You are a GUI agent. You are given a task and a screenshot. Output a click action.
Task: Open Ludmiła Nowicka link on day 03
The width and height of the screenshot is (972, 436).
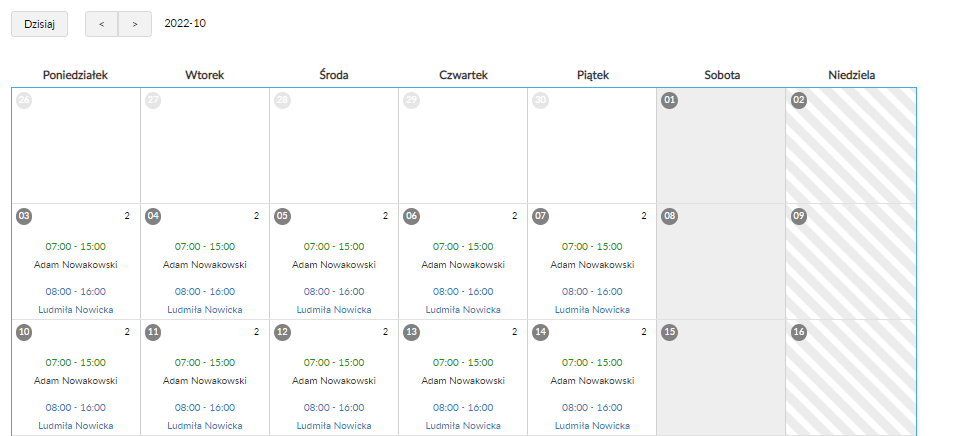[x=76, y=310]
